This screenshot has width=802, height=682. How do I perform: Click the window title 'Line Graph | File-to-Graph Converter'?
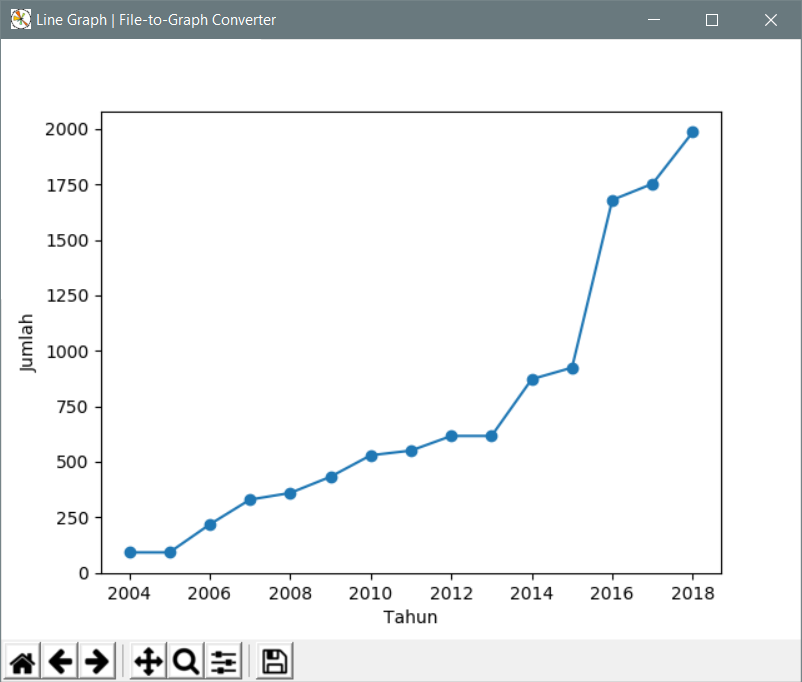tap(156, 20)
